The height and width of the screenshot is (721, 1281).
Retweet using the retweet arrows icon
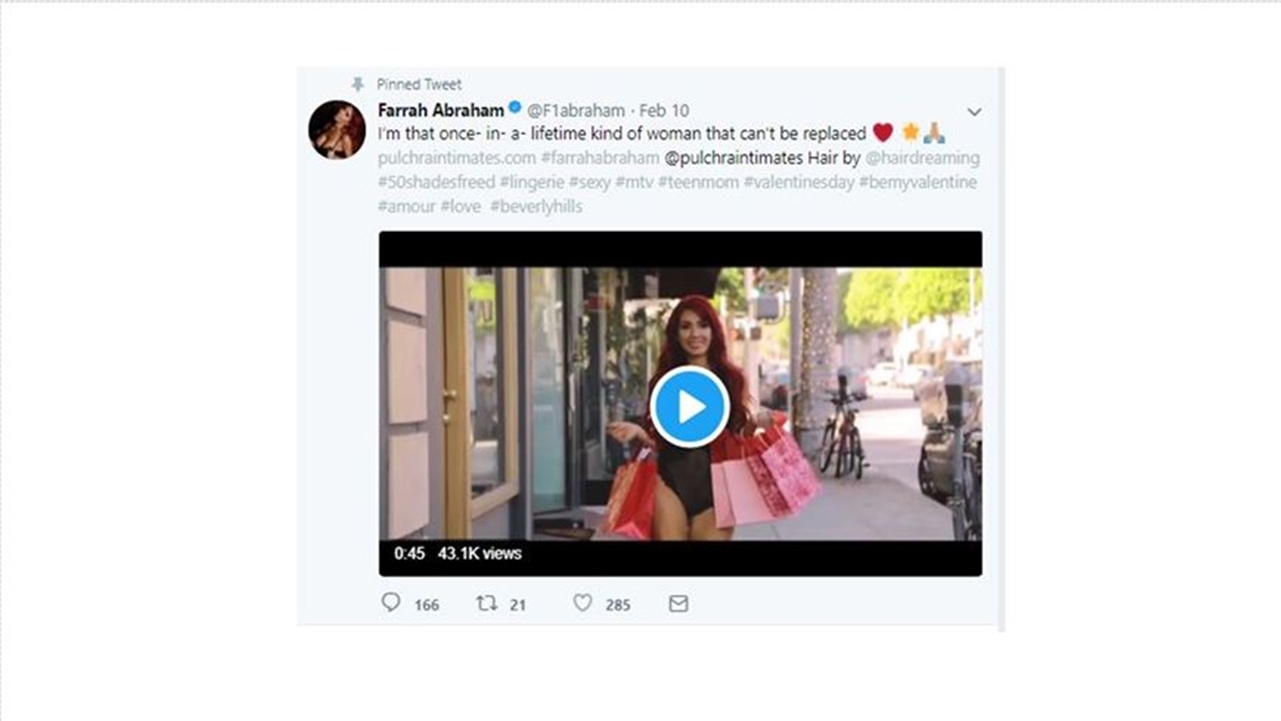(x=486, y=603)
